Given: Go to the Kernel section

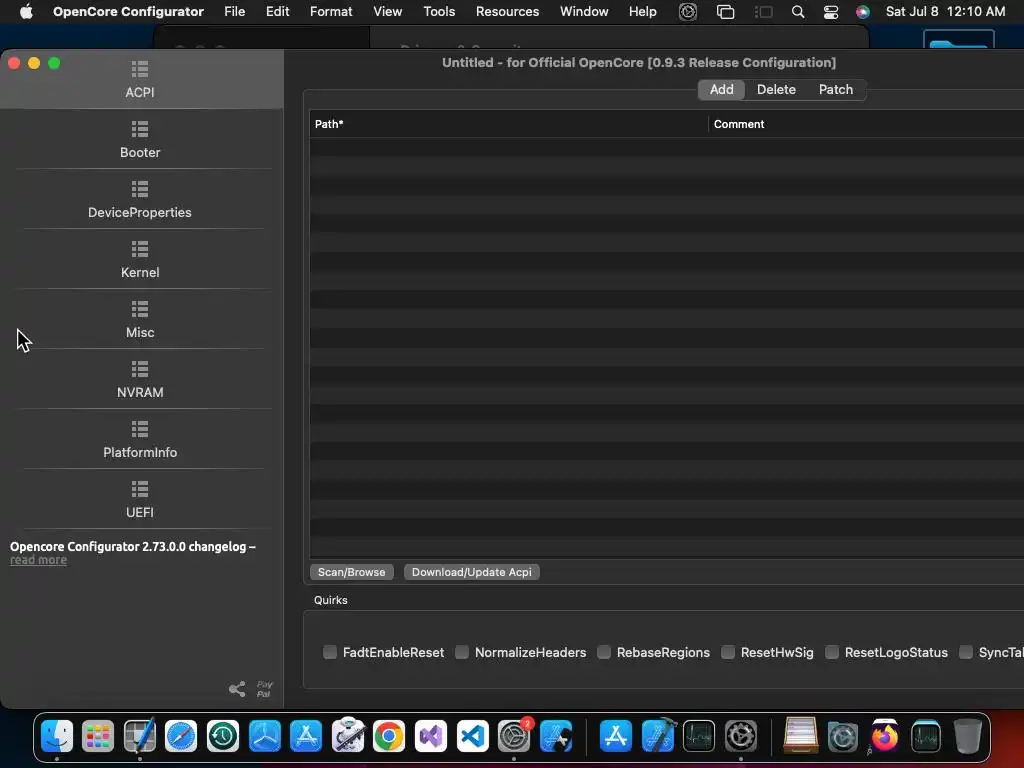Looking at the screenshot, I should tap(140, 259).
